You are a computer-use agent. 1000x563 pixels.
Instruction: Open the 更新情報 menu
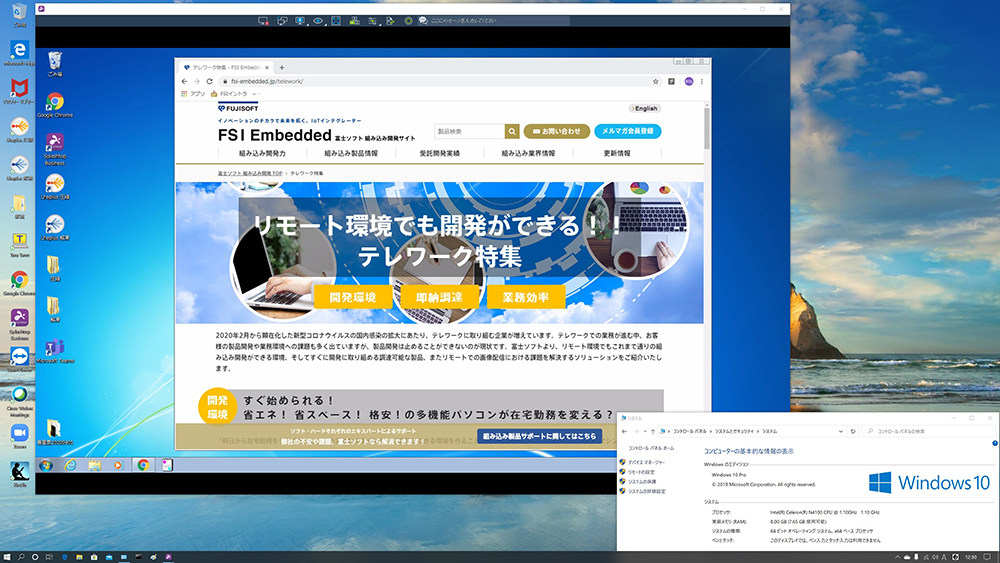pyautogui.click(x=617, y=154)
